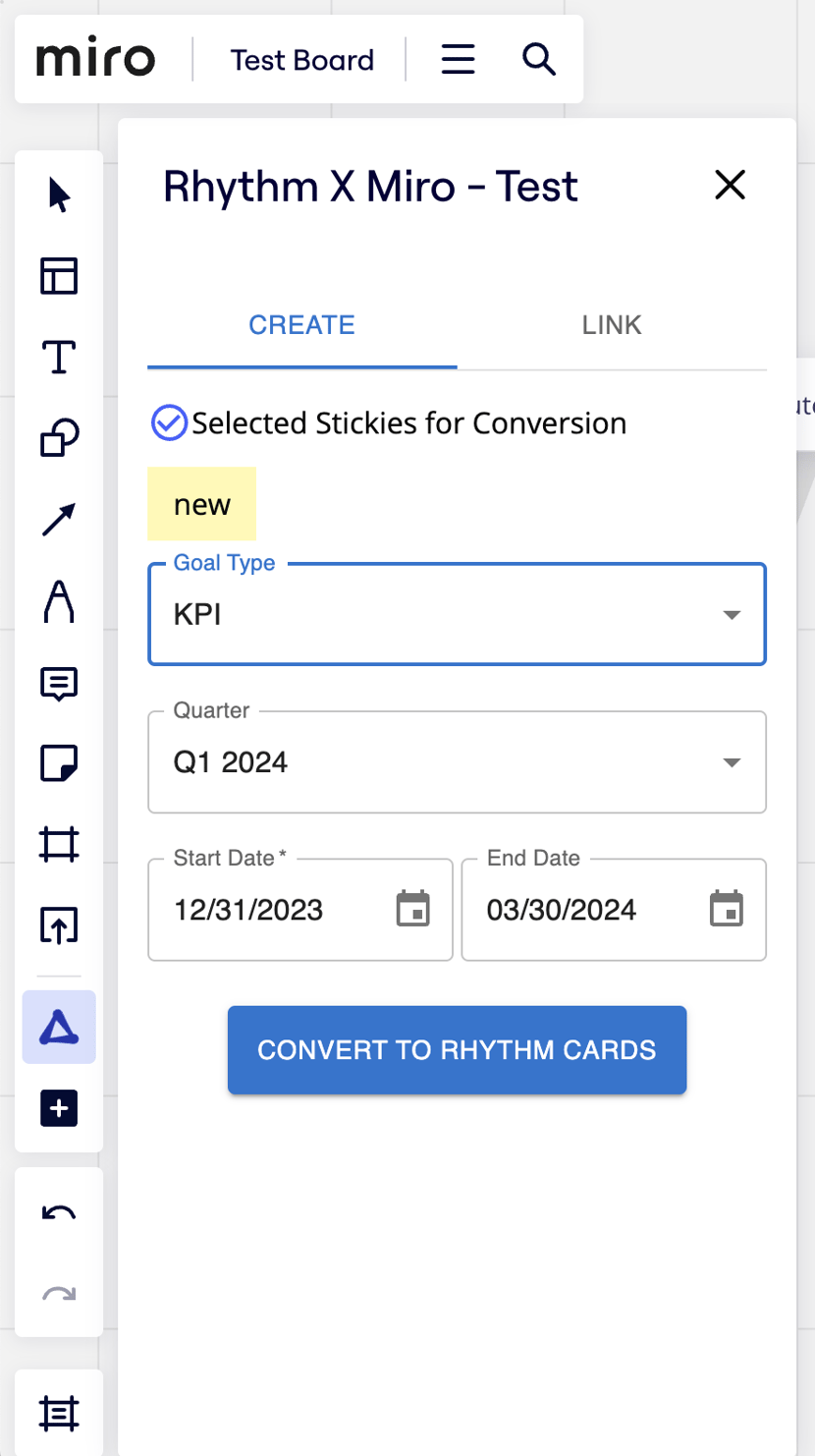Open the Quarter dropdown

tap(731, 762)
